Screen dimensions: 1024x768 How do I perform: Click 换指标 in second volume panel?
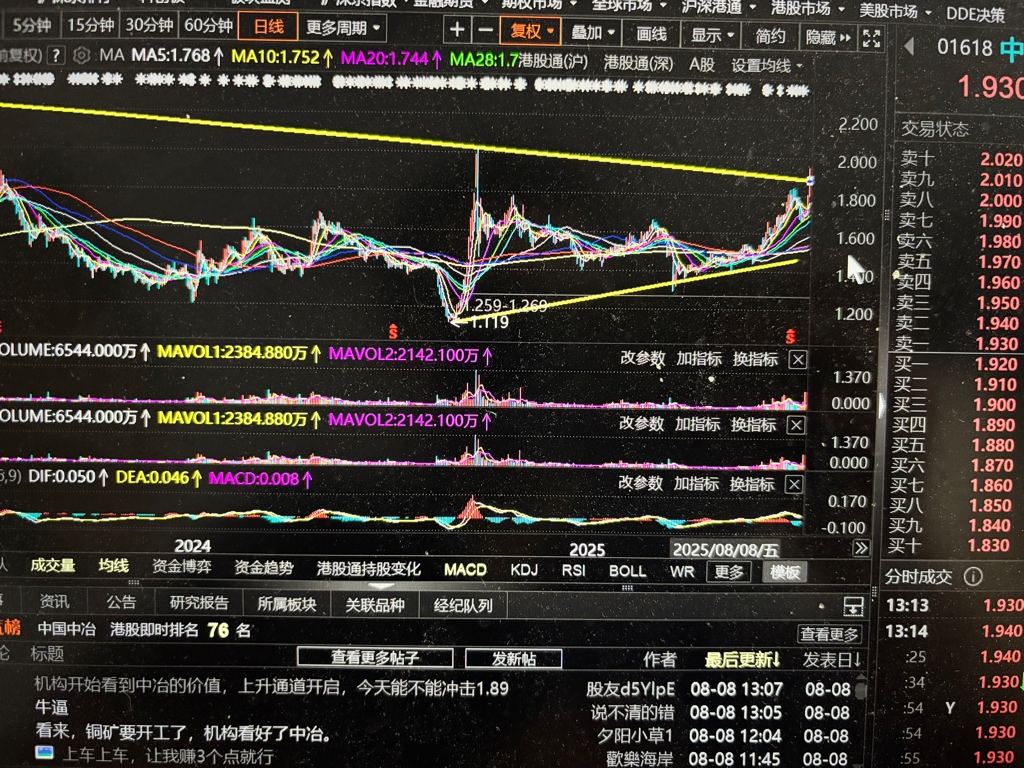pyautogui.click(x=753, y=425)
